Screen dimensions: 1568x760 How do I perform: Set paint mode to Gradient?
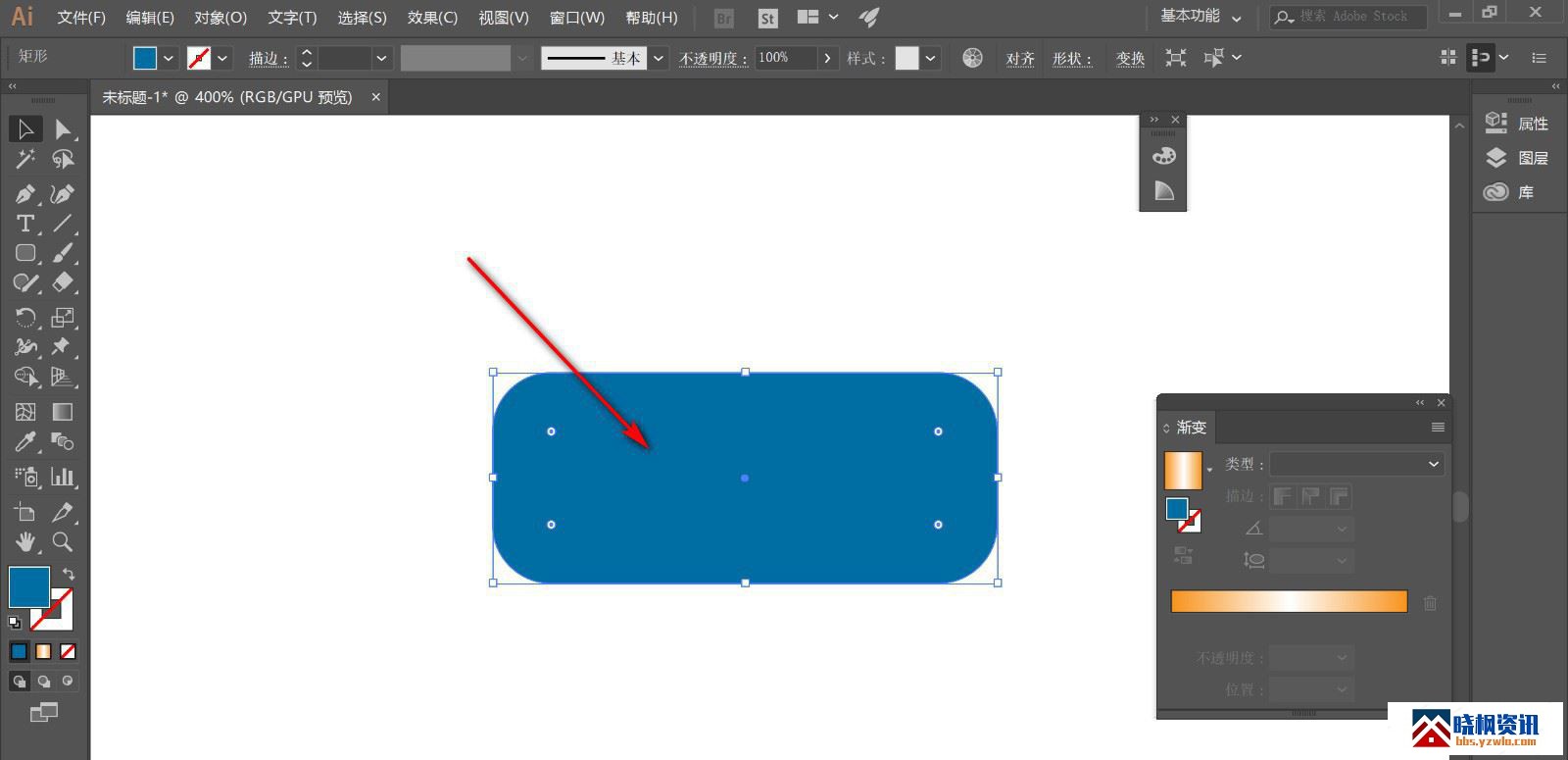tap(43, 651)
